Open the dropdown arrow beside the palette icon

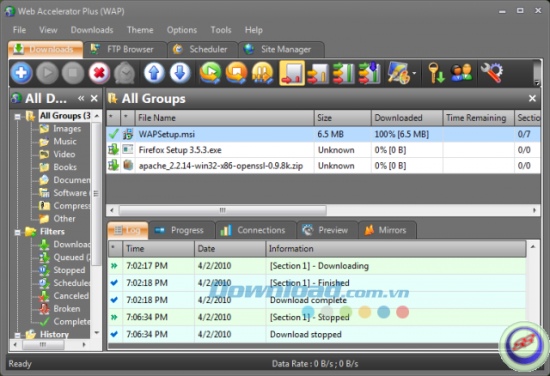click(x=414, y=73)
